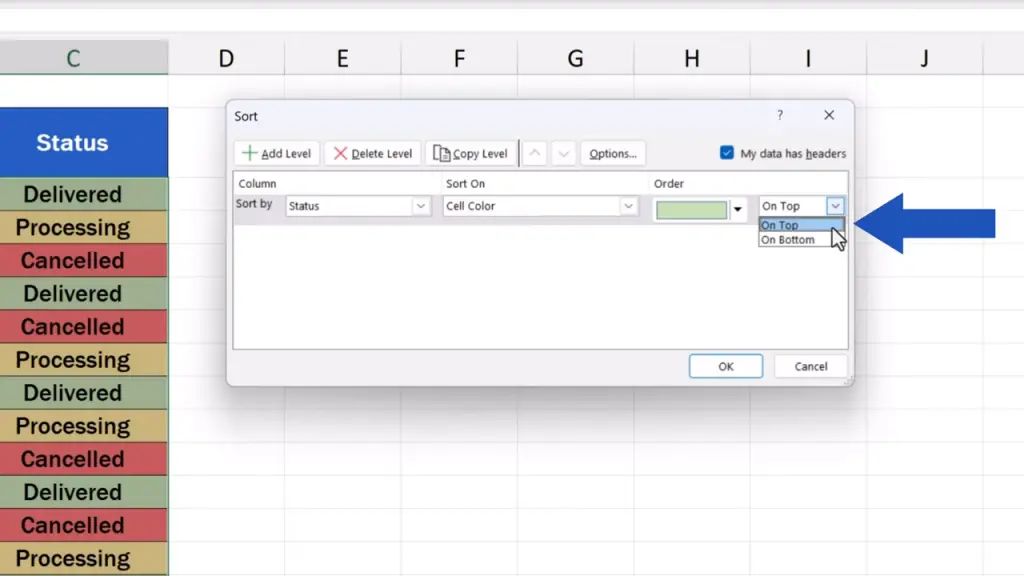Click the Delete Level red X icon
The width and height of the screenshot is (1024, 576).
tap(341, 154)
